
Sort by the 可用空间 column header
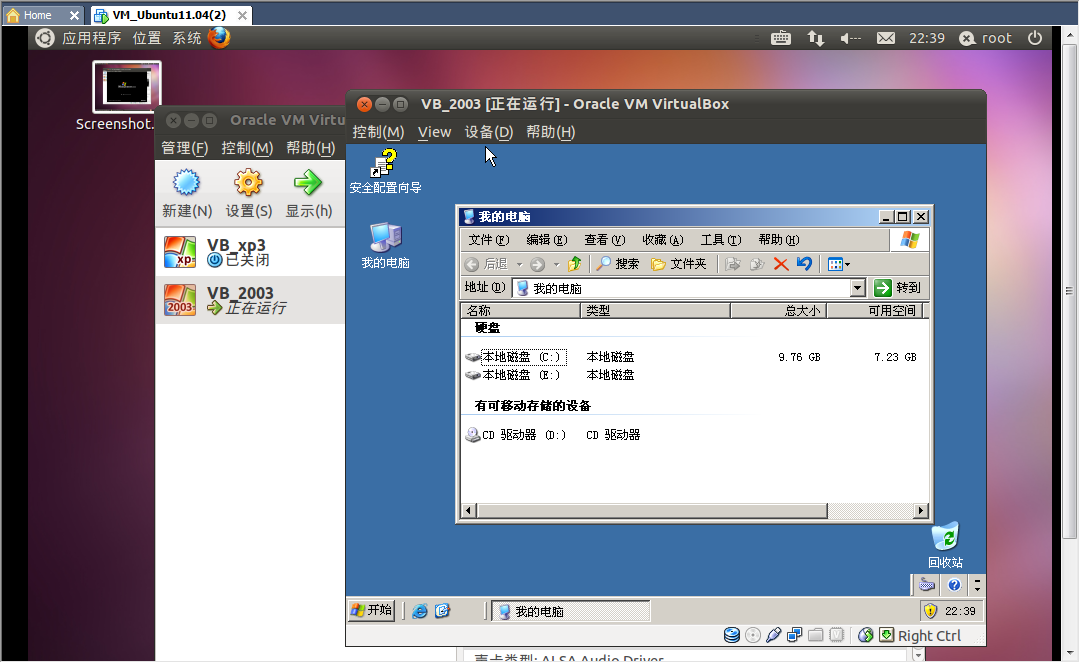(875, 311)
